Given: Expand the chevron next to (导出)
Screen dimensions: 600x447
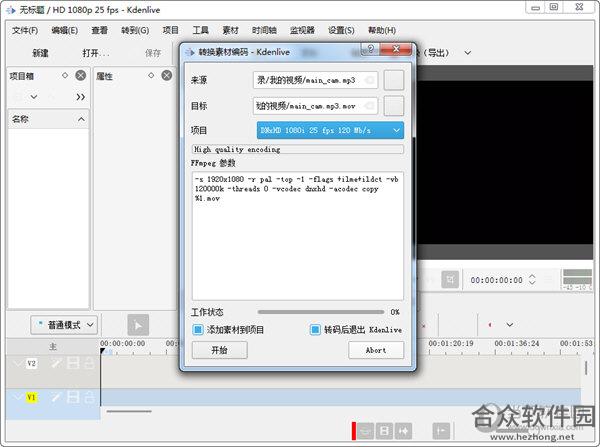Looking at the screenshot, I should [468, 53].
